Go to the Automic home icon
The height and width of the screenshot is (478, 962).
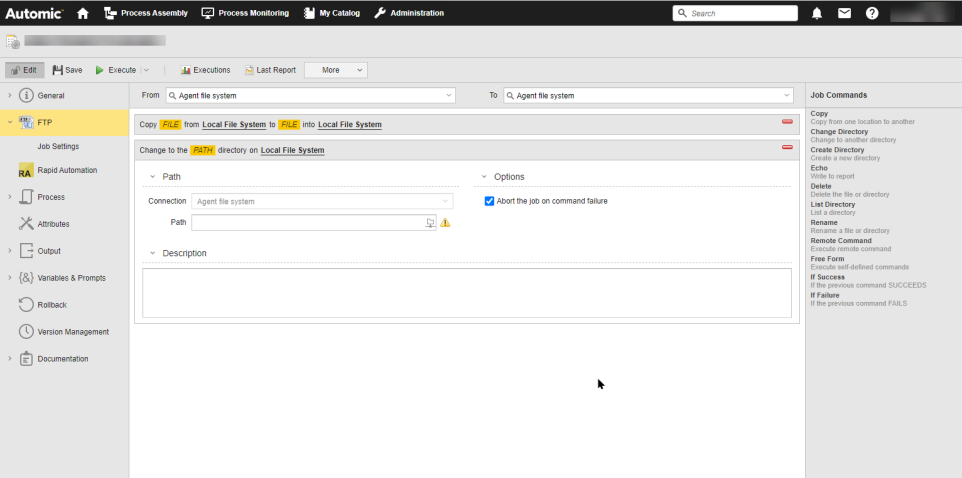pyautogui.click(x=83, y=13)
